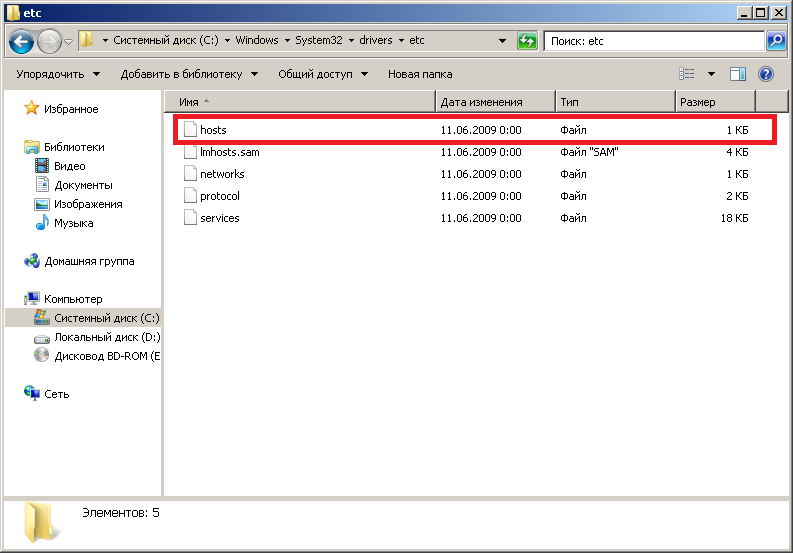Click the Новая папка button

(420, 74)
